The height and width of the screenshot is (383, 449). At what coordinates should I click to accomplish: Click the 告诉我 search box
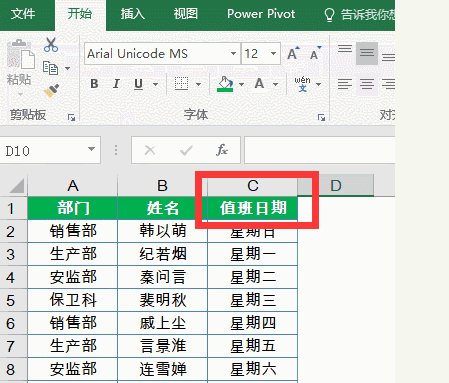[x=359, y=15]
